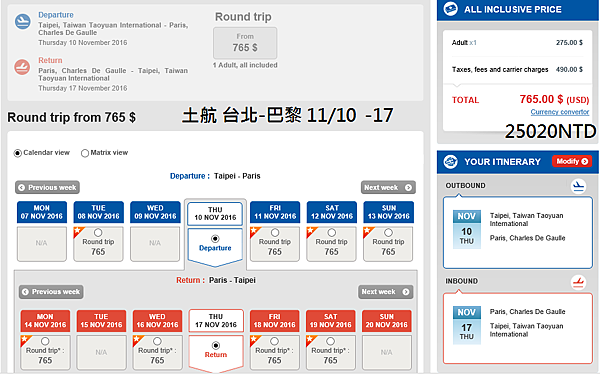Click the Inbound landing plane icon
600x374 pixels.
[x=579, y=283]
